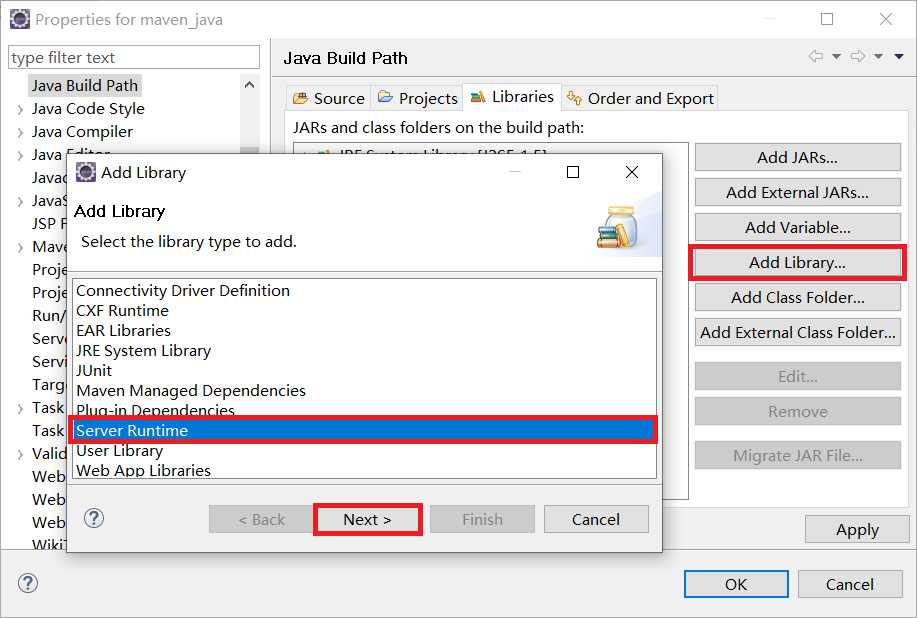This screenshot has height=618, width=917.
Task: Select JRE System Library in the list
Action: pyautogui.click(x=364, y=350)
